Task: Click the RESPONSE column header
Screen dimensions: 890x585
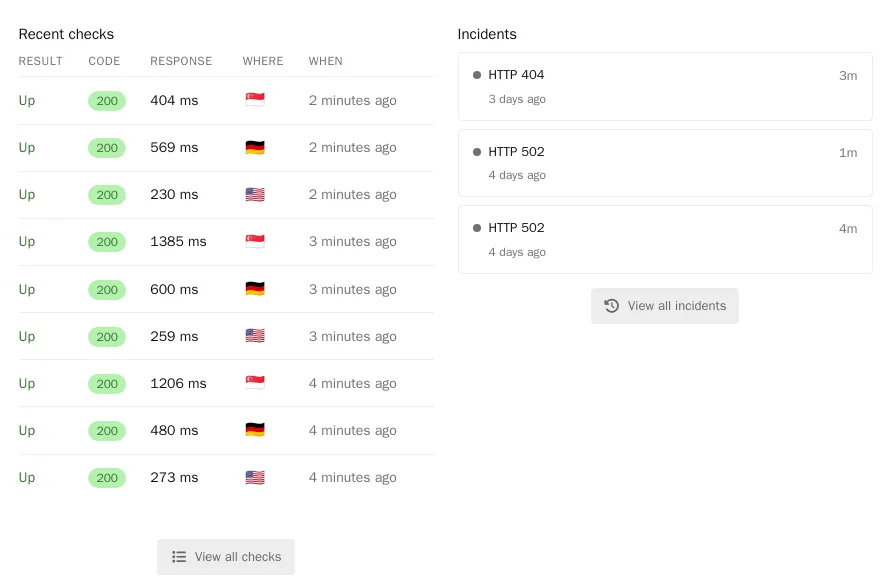Action: click(x=181, y=61)
